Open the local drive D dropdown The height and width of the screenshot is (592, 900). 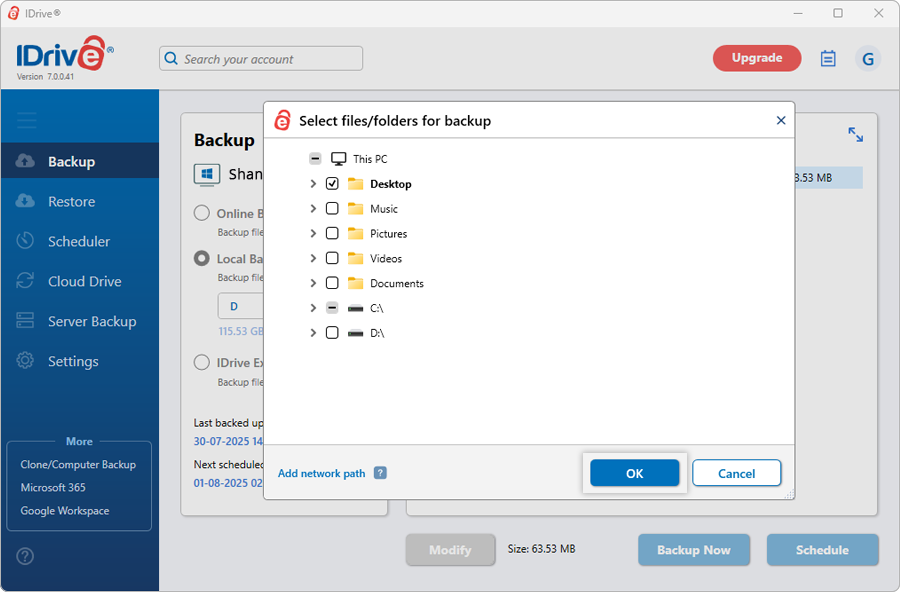click(x=240, y=306)
